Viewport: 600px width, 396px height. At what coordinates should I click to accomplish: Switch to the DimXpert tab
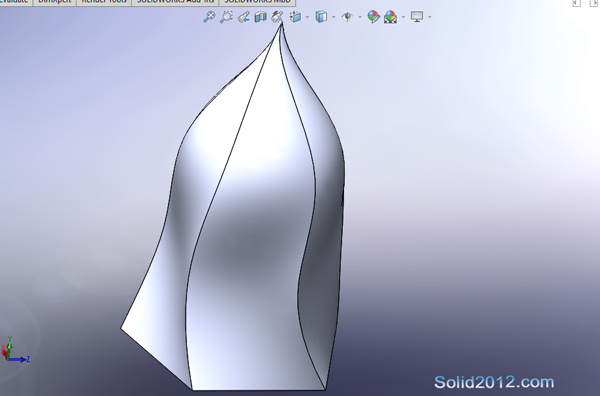click(55, 2)
